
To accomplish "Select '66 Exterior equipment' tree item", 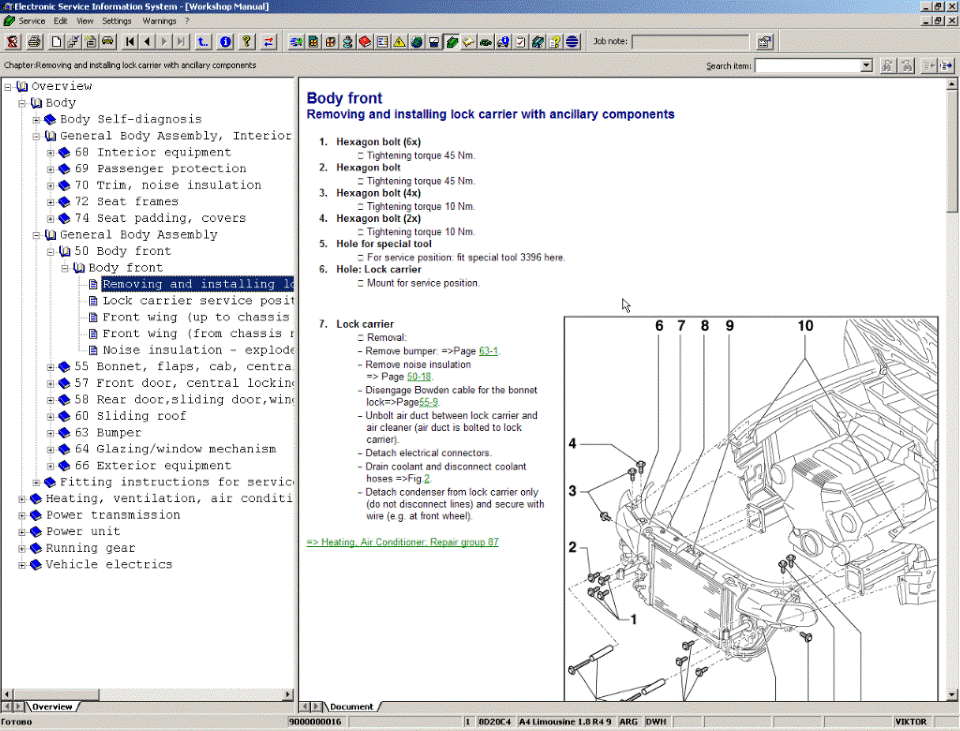I will click(x=153, y=465).
